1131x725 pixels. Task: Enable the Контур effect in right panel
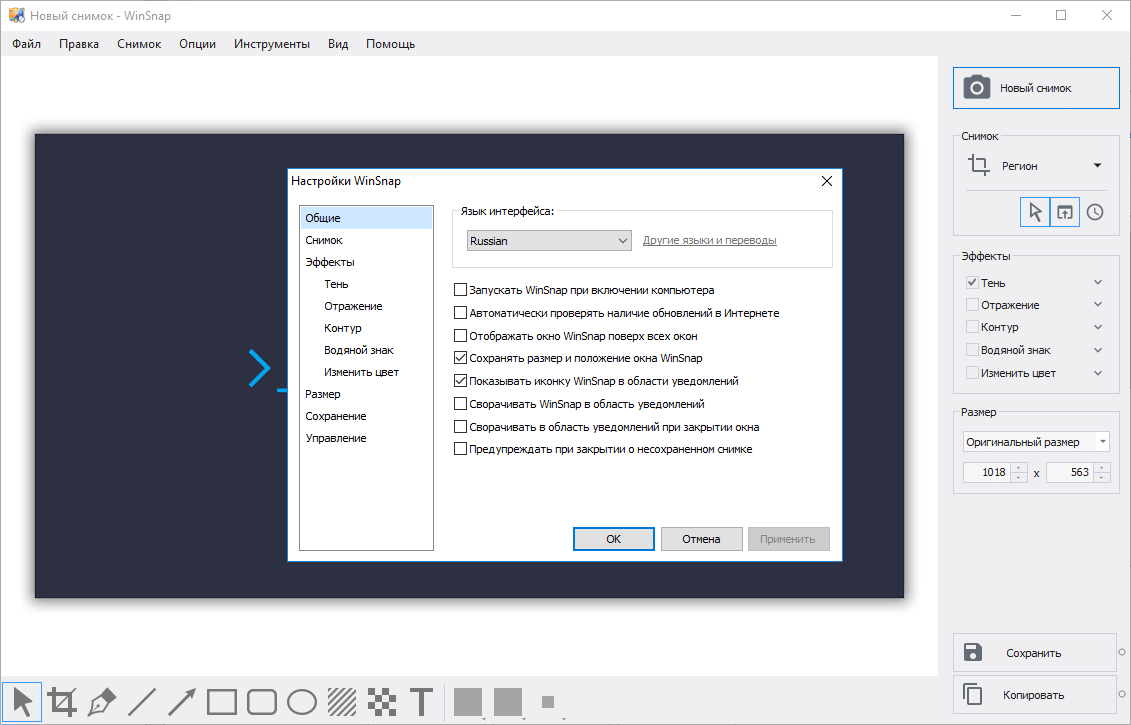coord(972,327)
